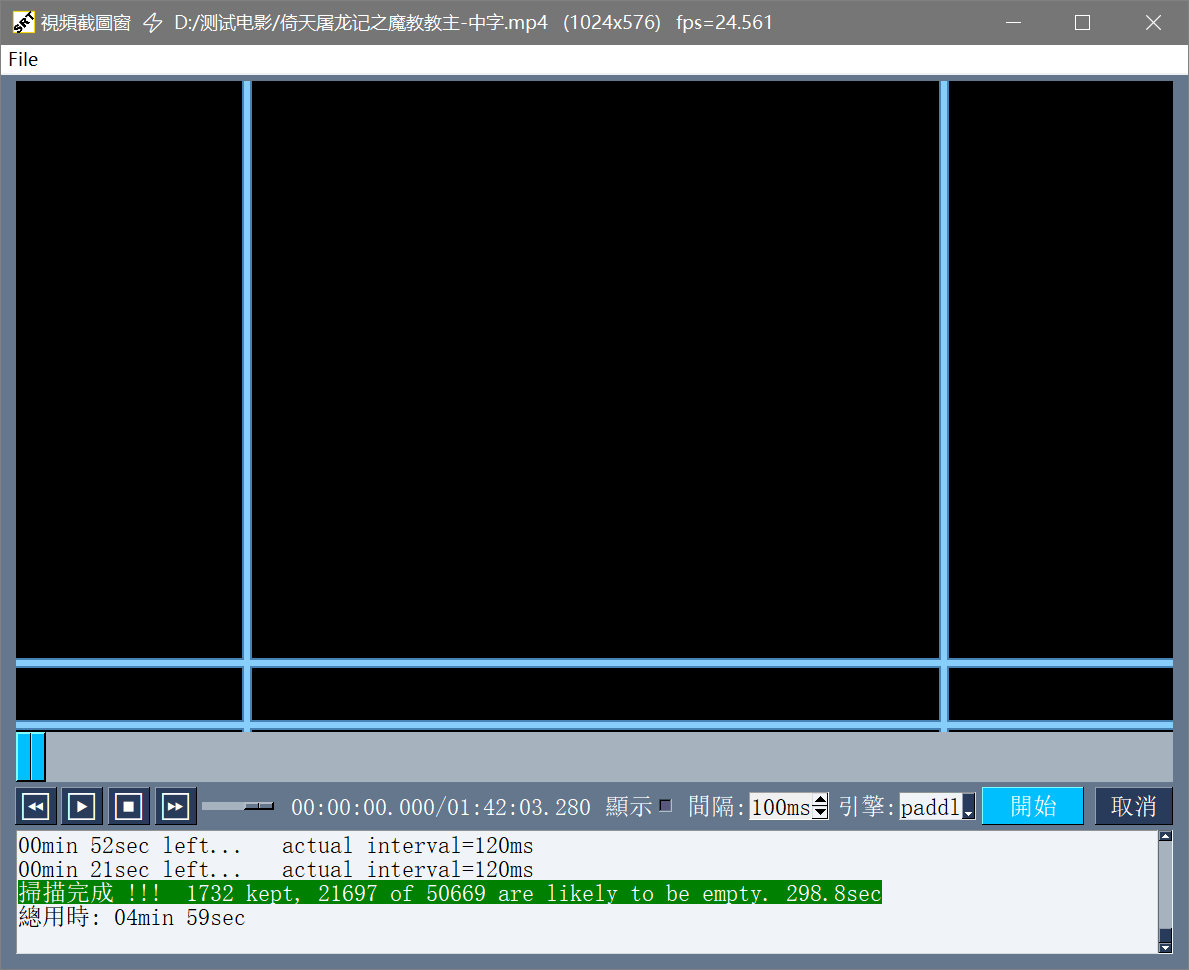The height and width of the screenshot is (970, 1189).
Task: Increase the interval with the up arrow
Action: 820,800
